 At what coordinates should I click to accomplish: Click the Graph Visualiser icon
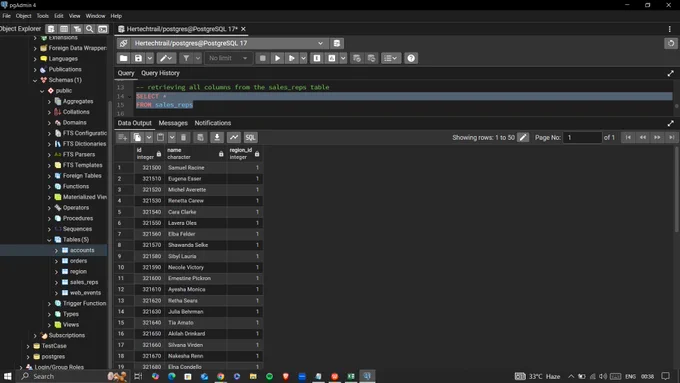(x=234, y=137)
